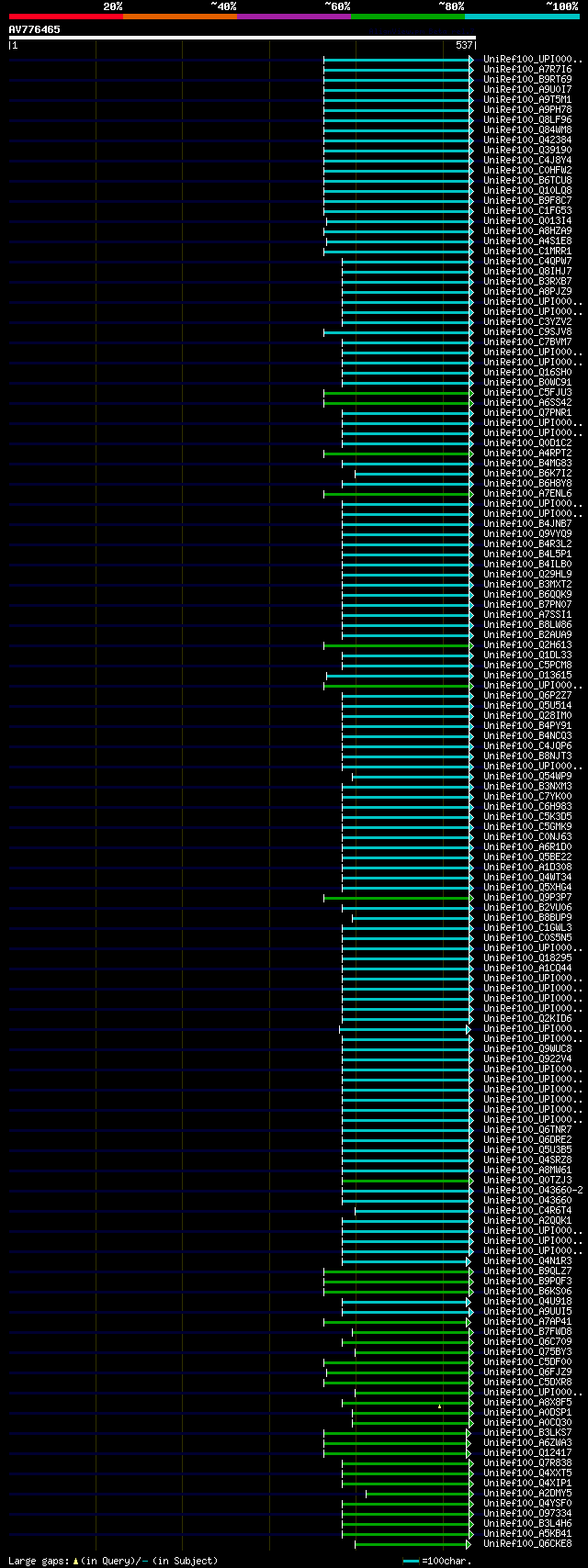Select the query label AV776465
This screenshot has height=1568, width=588.
click(35, 29)
